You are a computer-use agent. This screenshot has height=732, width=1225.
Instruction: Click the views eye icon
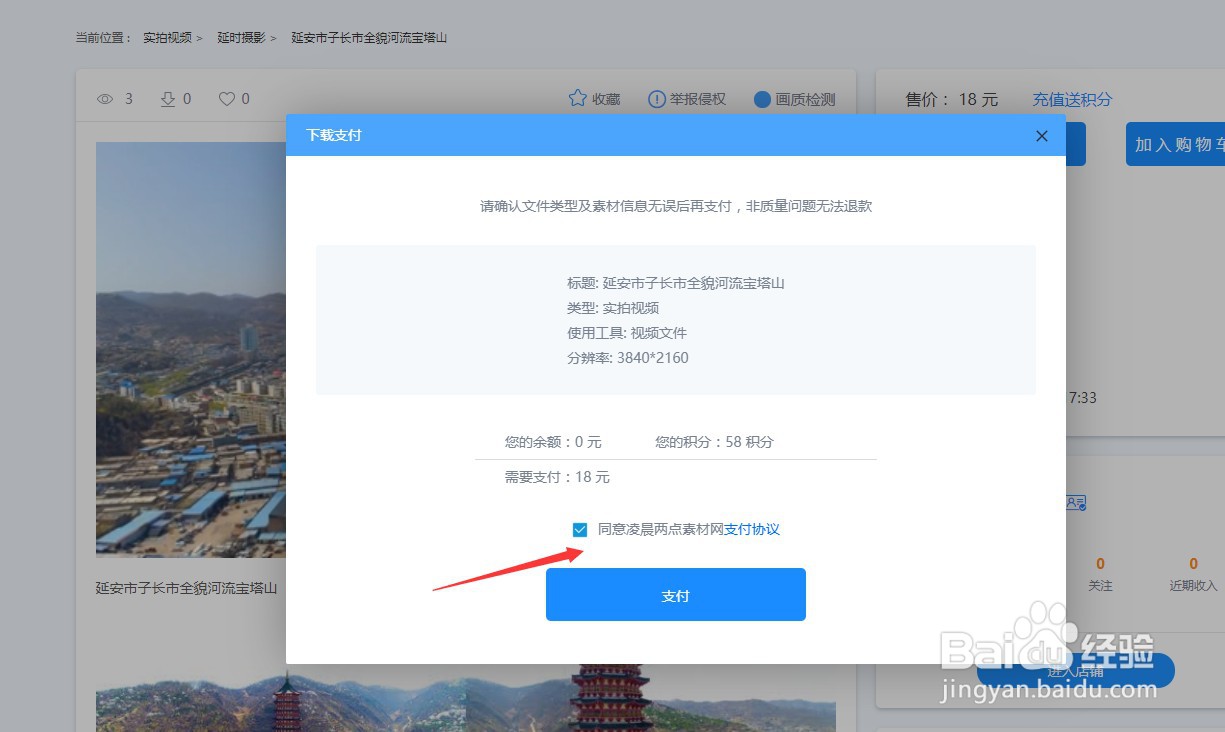click(x=105, y=99)
